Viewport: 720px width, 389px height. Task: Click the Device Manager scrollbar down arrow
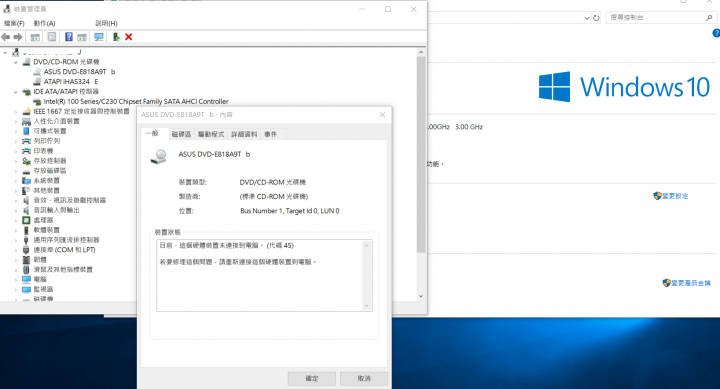(x=421, y=296)
